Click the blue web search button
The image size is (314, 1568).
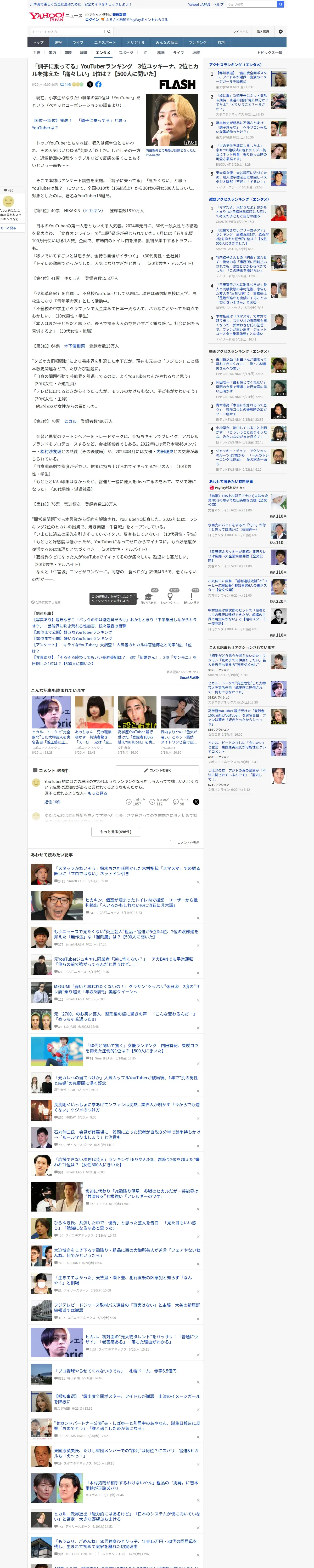coord(281,4)
